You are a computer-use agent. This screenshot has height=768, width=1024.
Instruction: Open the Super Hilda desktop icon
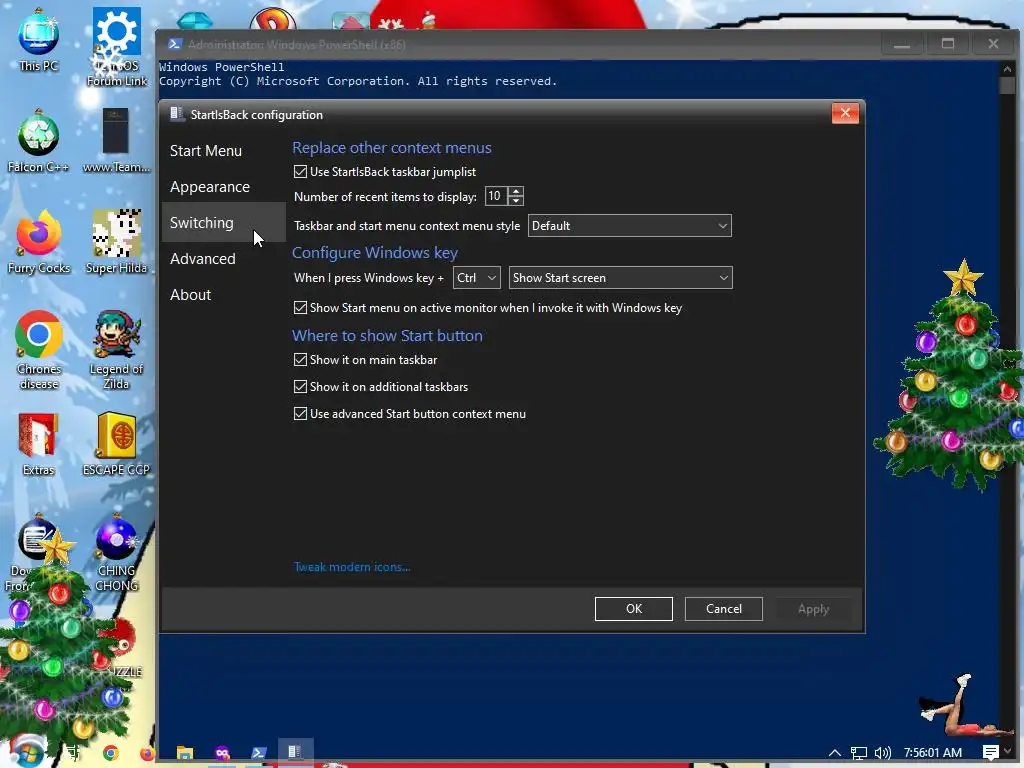point(116,242)
